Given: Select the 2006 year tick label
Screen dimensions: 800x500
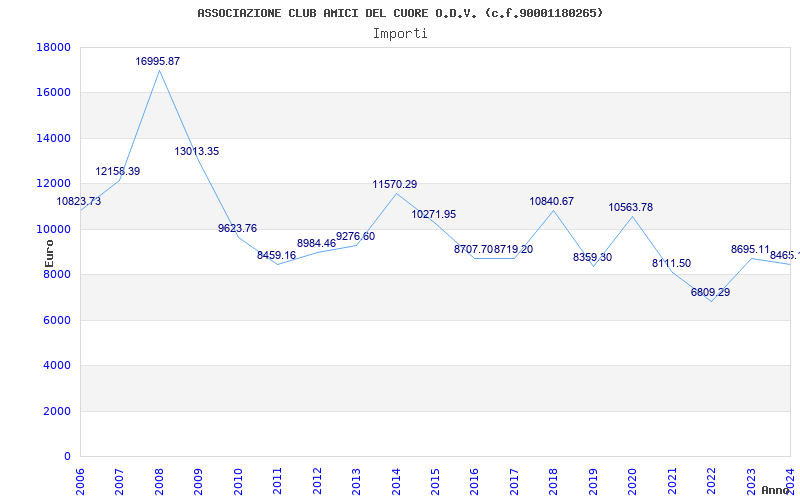Looking at the screenshot, I should 80,479.
